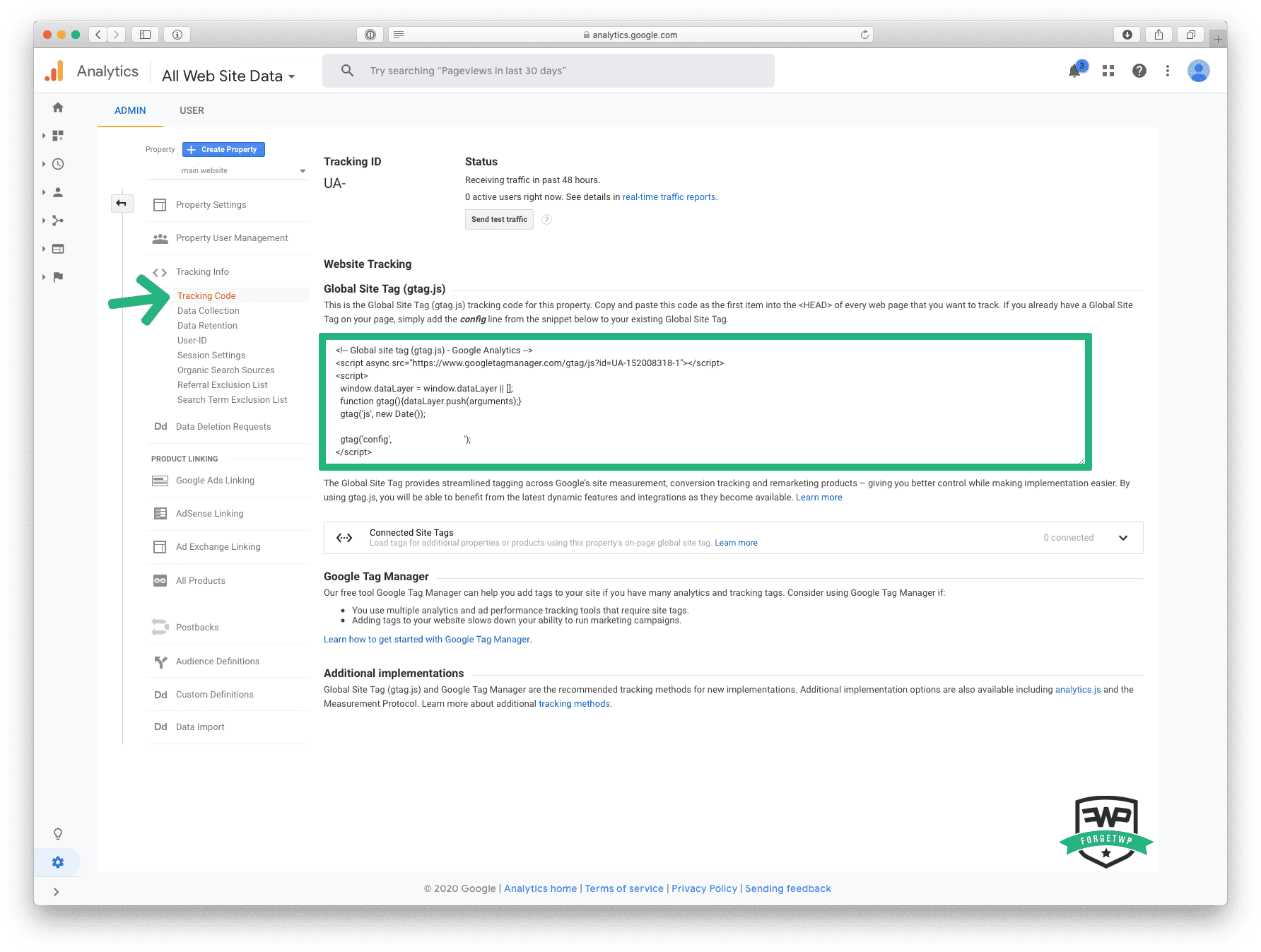
Task: Open the Privacy Policy link
Action: pyautogui.click(x=704, y=888)
